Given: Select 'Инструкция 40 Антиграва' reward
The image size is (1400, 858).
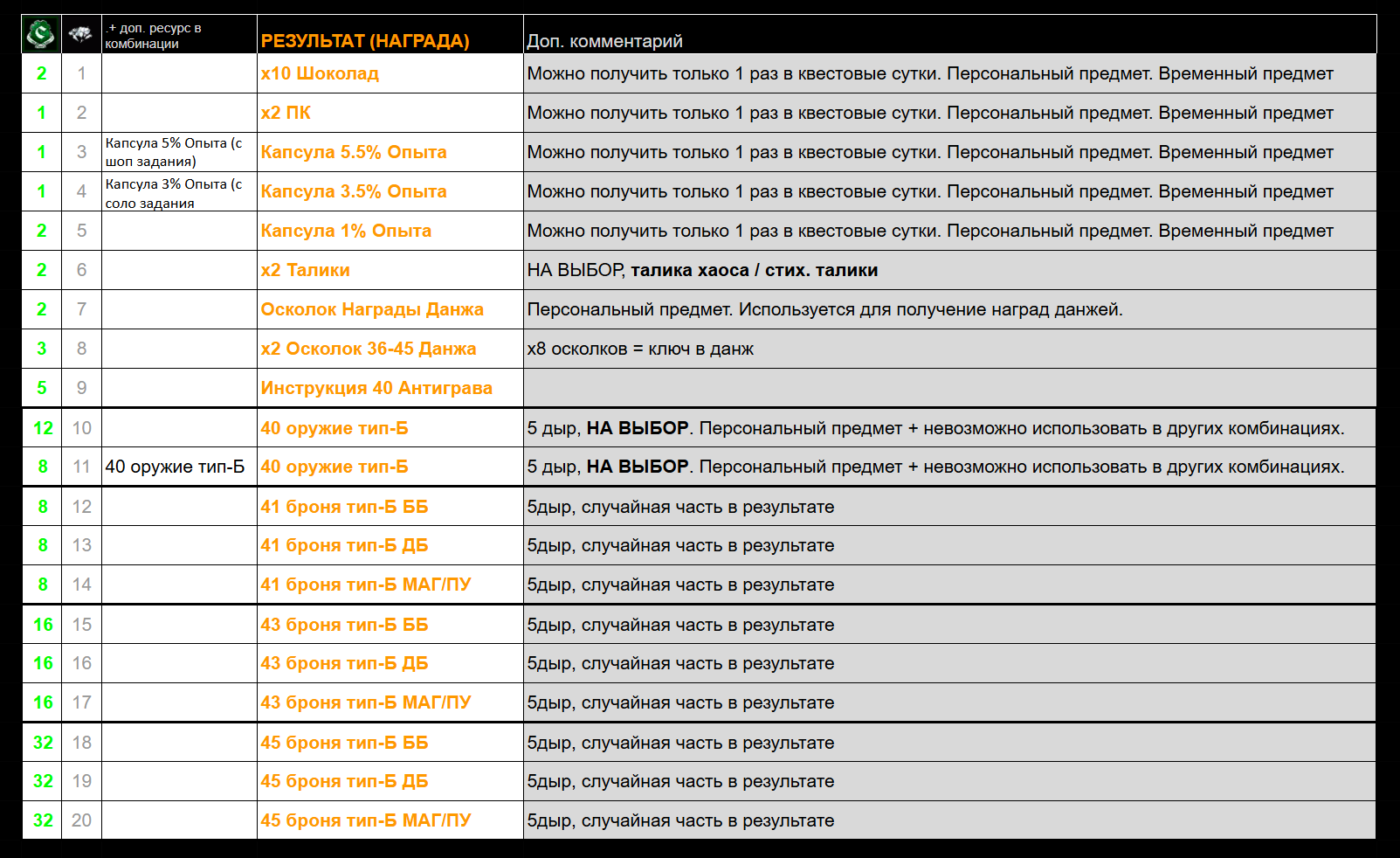Looking at the screenshot, I should coord(376,388).
